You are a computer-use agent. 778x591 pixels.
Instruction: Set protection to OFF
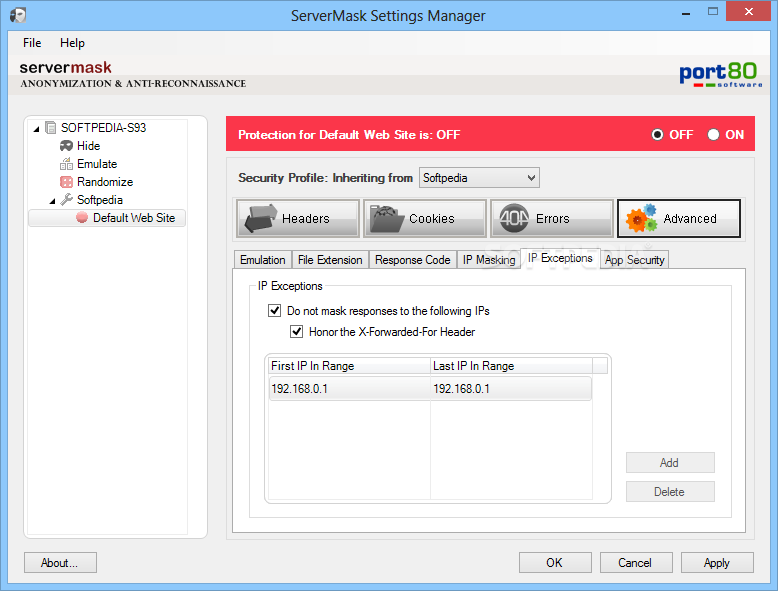coord(657,134)
